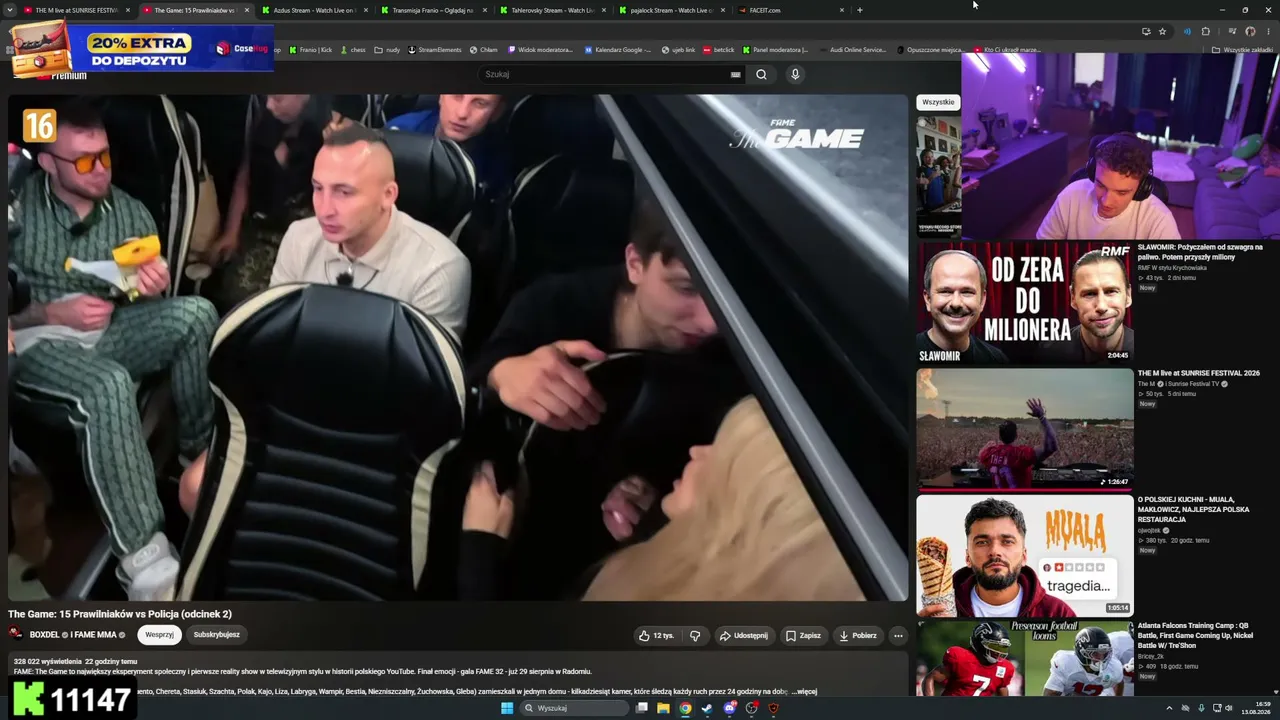Open the nudy bookmarks folder
This screenshot has height=720, width=1280.
click(x=388, y=50)
